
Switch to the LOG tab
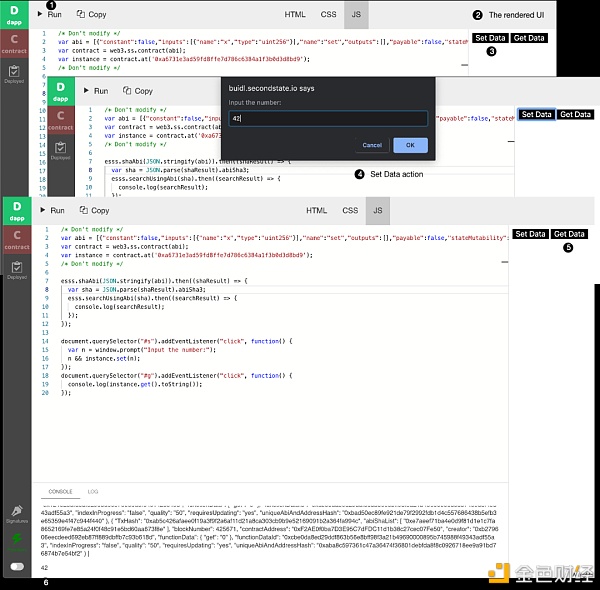click(x=93, y=491)
